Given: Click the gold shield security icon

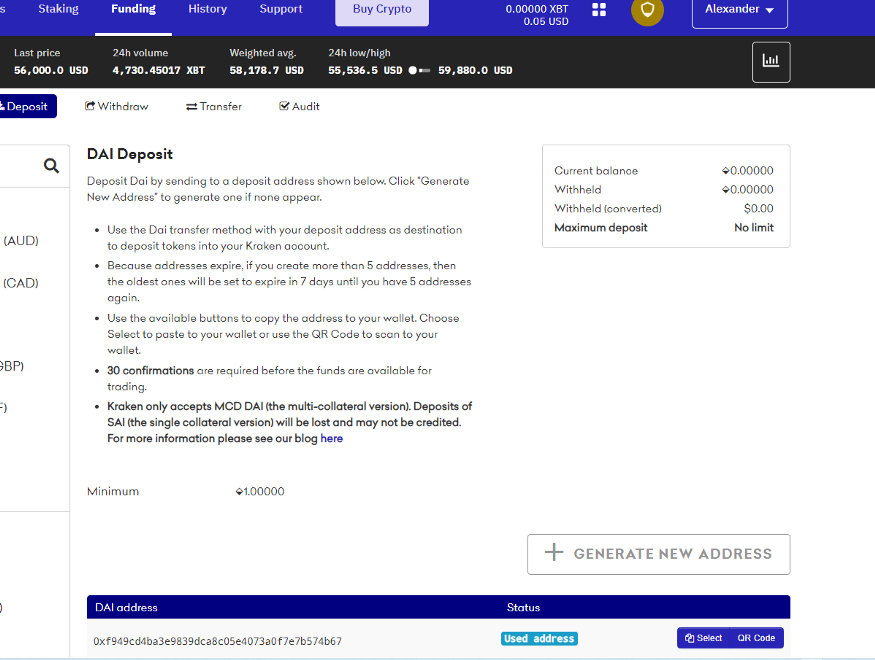Looking at the screenshot, I should coord(647,9).
